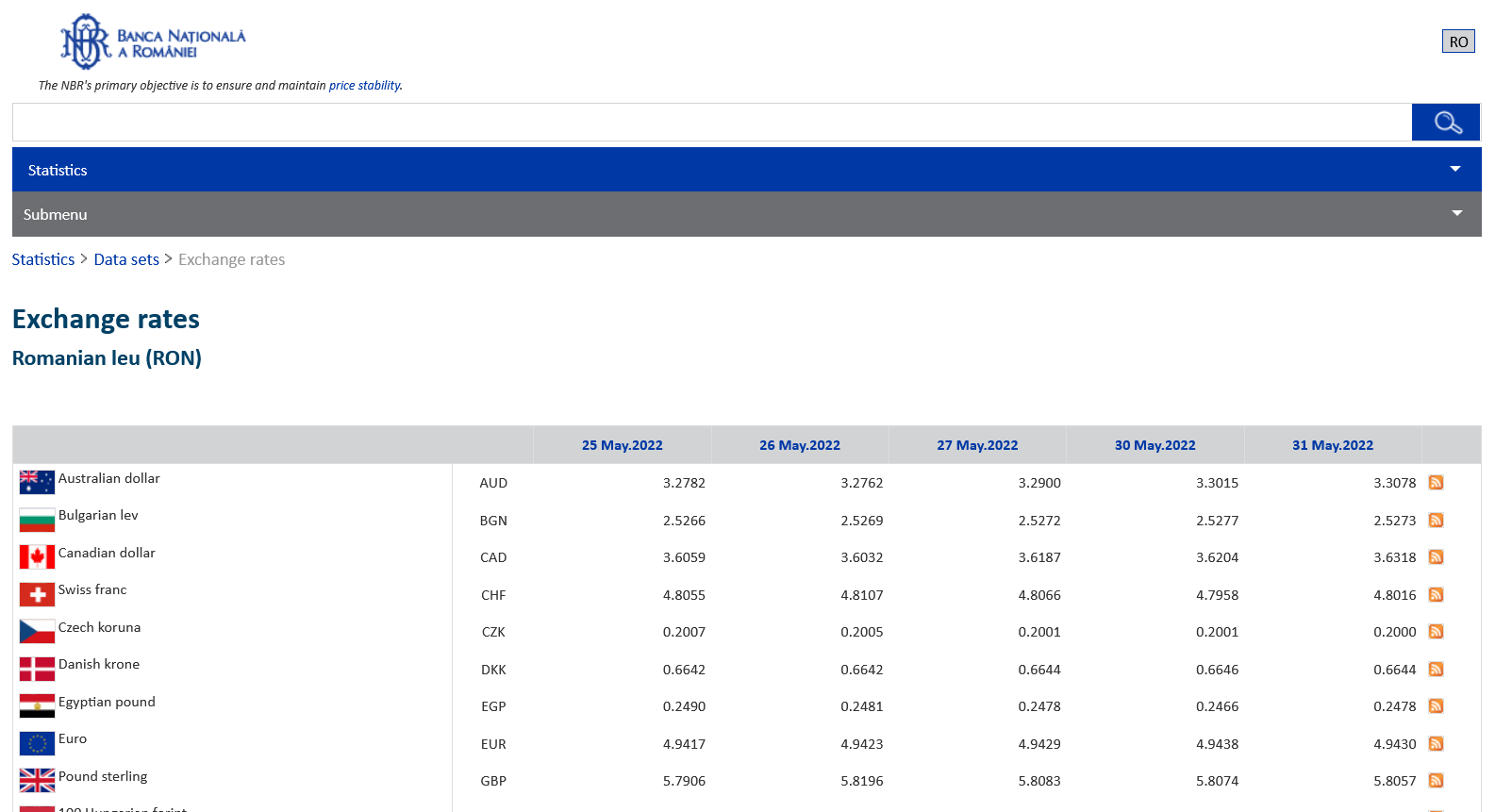Open the RSS feed for Canadian dollar
Screen dimensions: 1512x812
(1436, 557)
